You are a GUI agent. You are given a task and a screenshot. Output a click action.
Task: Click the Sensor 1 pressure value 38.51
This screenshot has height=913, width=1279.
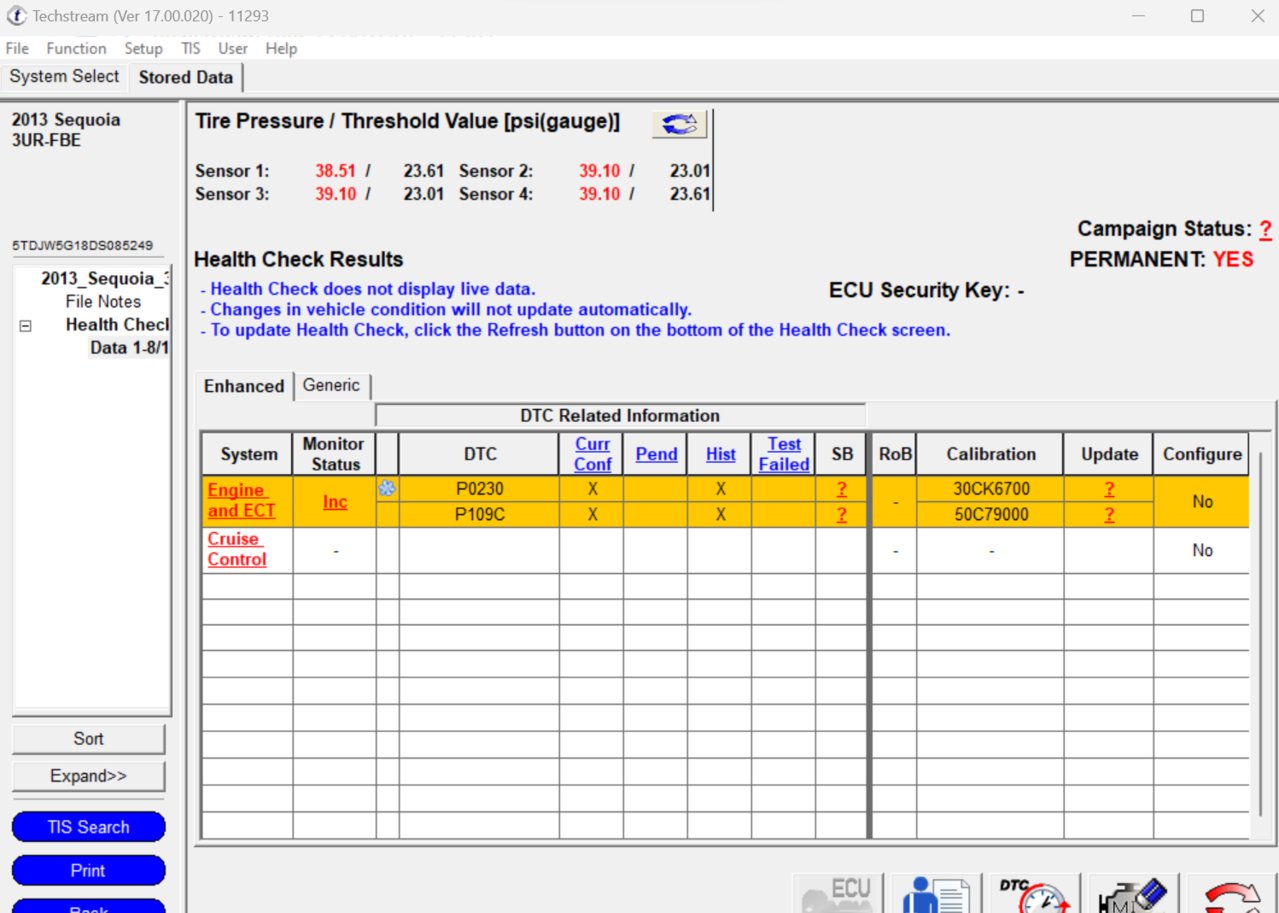[x=335, y=171]
